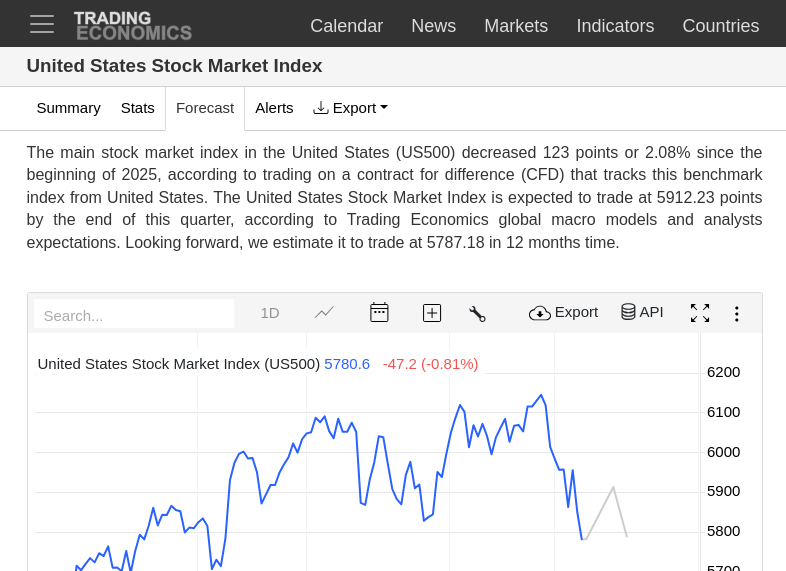Go to the Calendar page
The height and width of the screenshot is (571, 786).
pos(346,26)
